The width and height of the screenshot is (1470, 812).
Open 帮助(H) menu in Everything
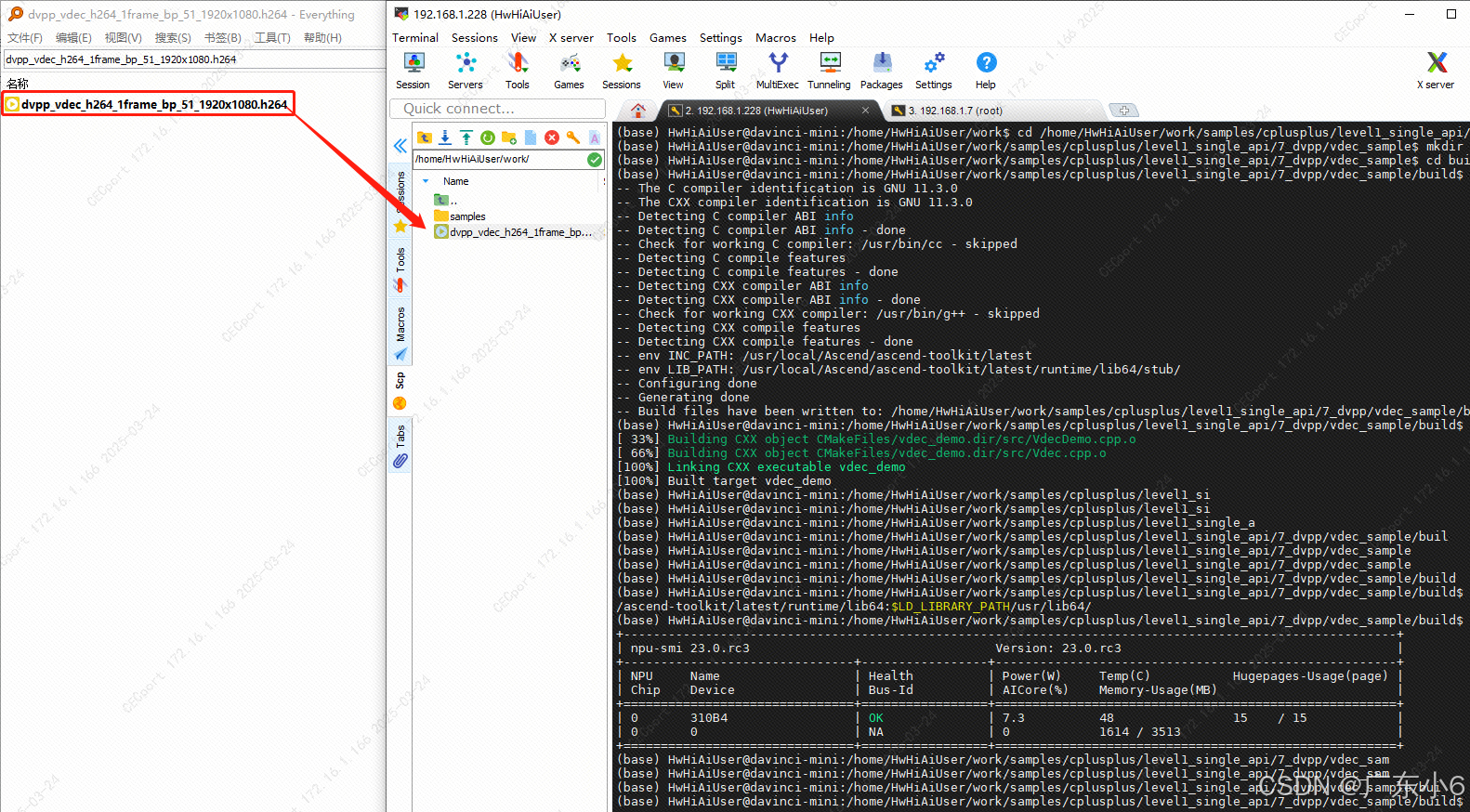[322, 38]
